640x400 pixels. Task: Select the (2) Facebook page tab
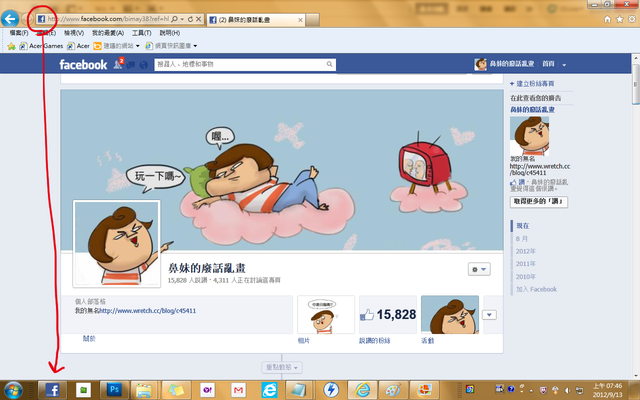point(256,20)
